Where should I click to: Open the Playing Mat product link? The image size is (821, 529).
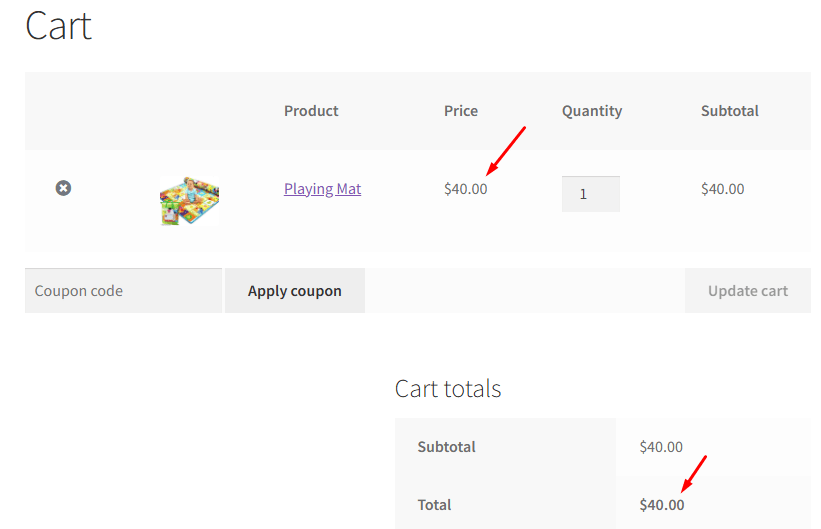pyautogui.click(x=322, y=189)
